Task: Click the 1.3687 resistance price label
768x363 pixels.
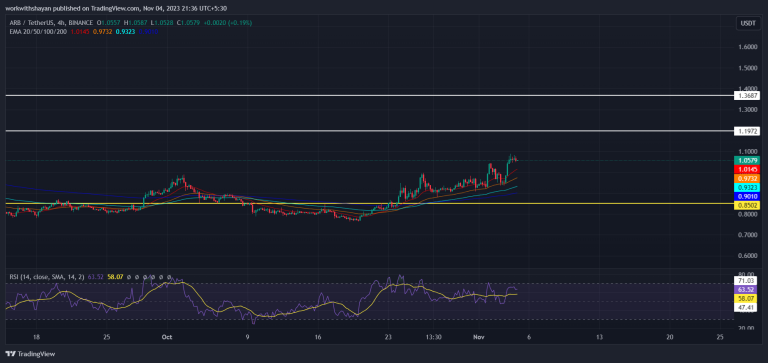Action: coord(747,96)
